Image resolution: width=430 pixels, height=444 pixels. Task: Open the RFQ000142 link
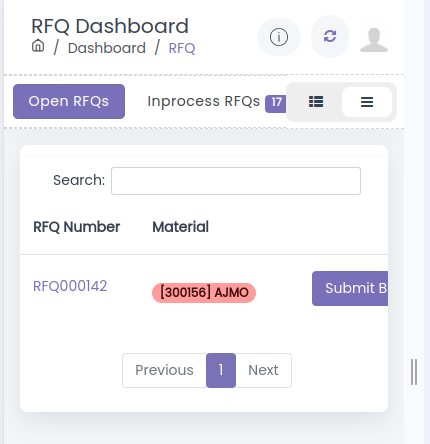[70, 286]
